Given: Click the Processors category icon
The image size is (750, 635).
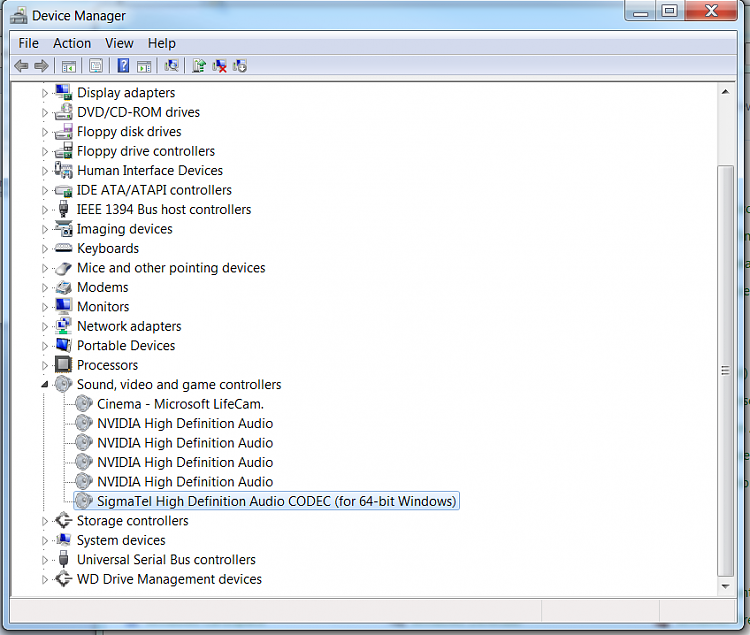Looking at the screenshot, I should tap(63, 365).
